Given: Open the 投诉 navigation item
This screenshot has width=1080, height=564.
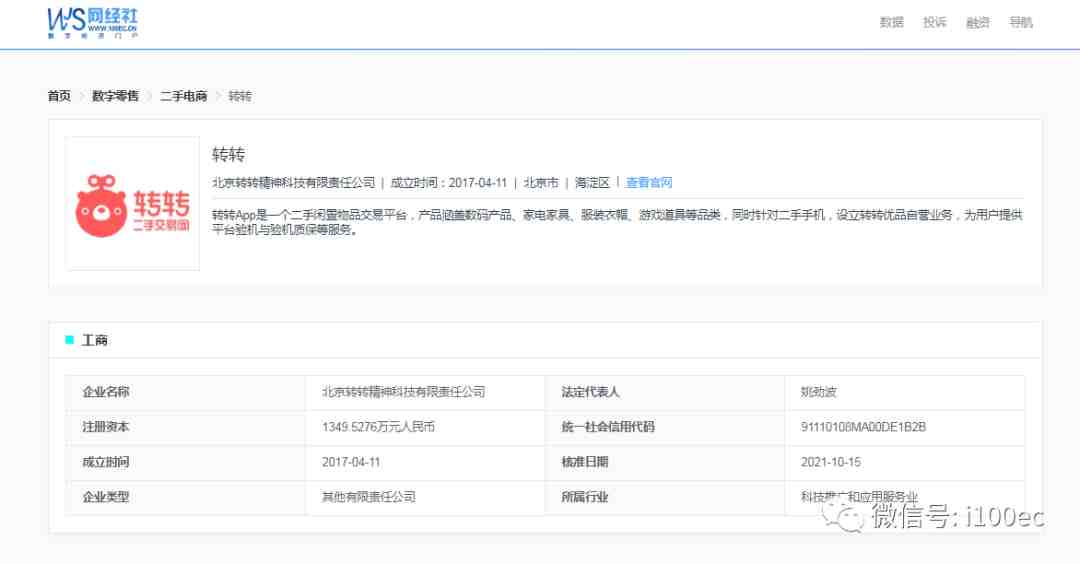Looking at the screenshot, I should coord(935,23).
